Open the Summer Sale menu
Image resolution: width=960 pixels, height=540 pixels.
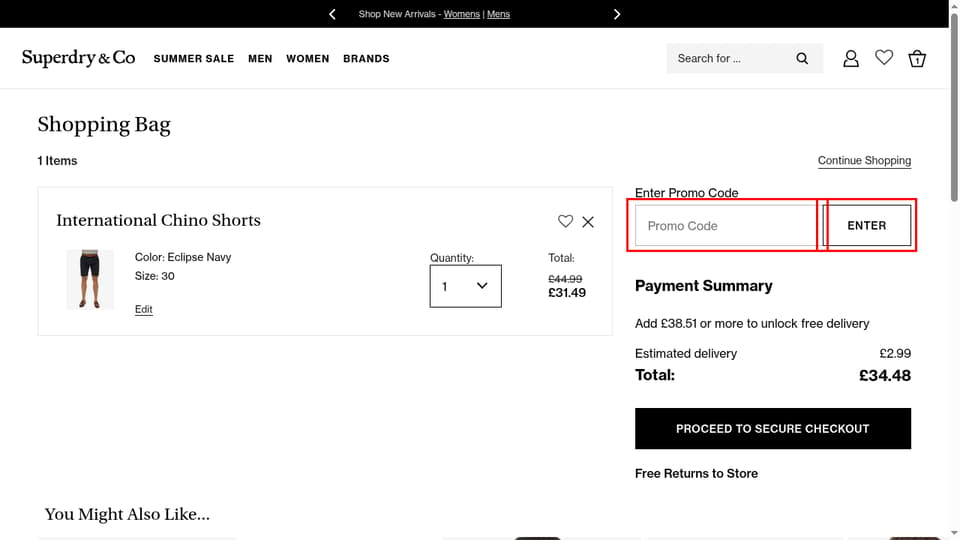point(193,59)
